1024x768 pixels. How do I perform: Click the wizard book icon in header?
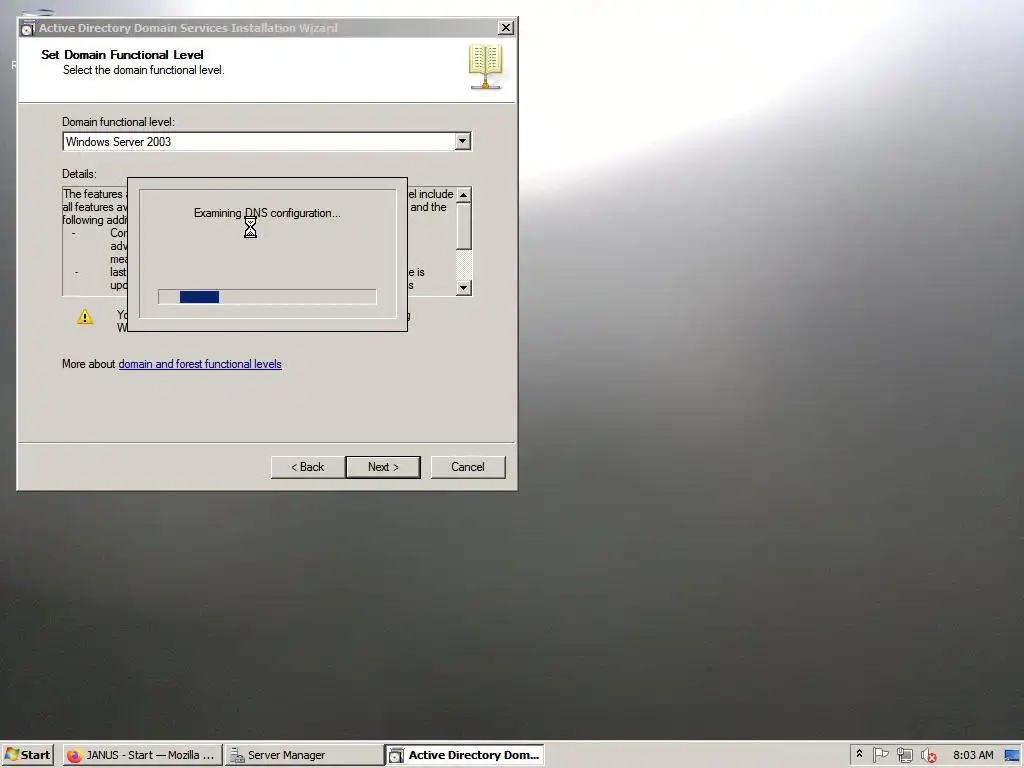(x=485, y=67)
